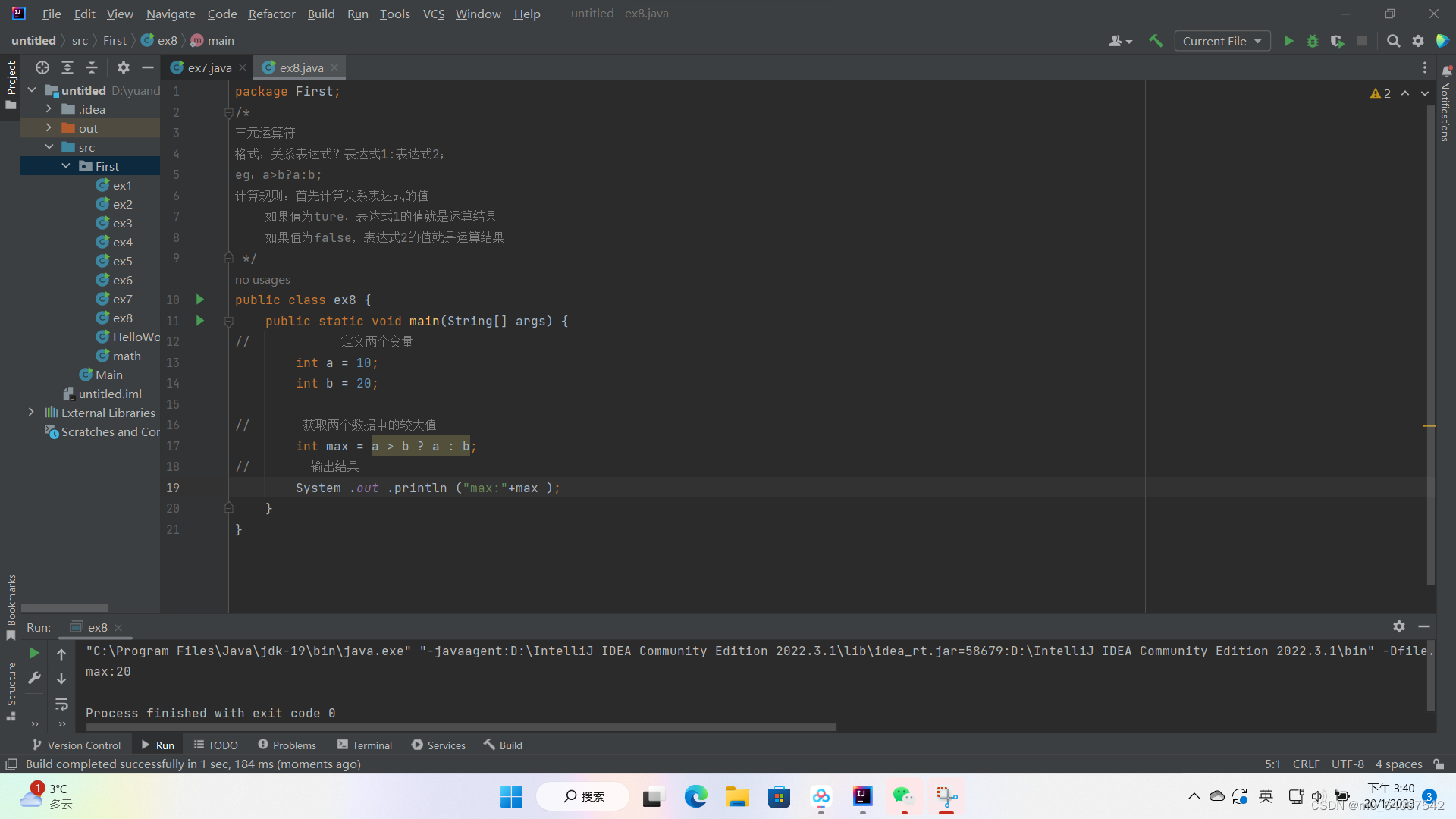Collapse all nodes in Project panel
This screenshot has height=819, width=1456.
90,67
